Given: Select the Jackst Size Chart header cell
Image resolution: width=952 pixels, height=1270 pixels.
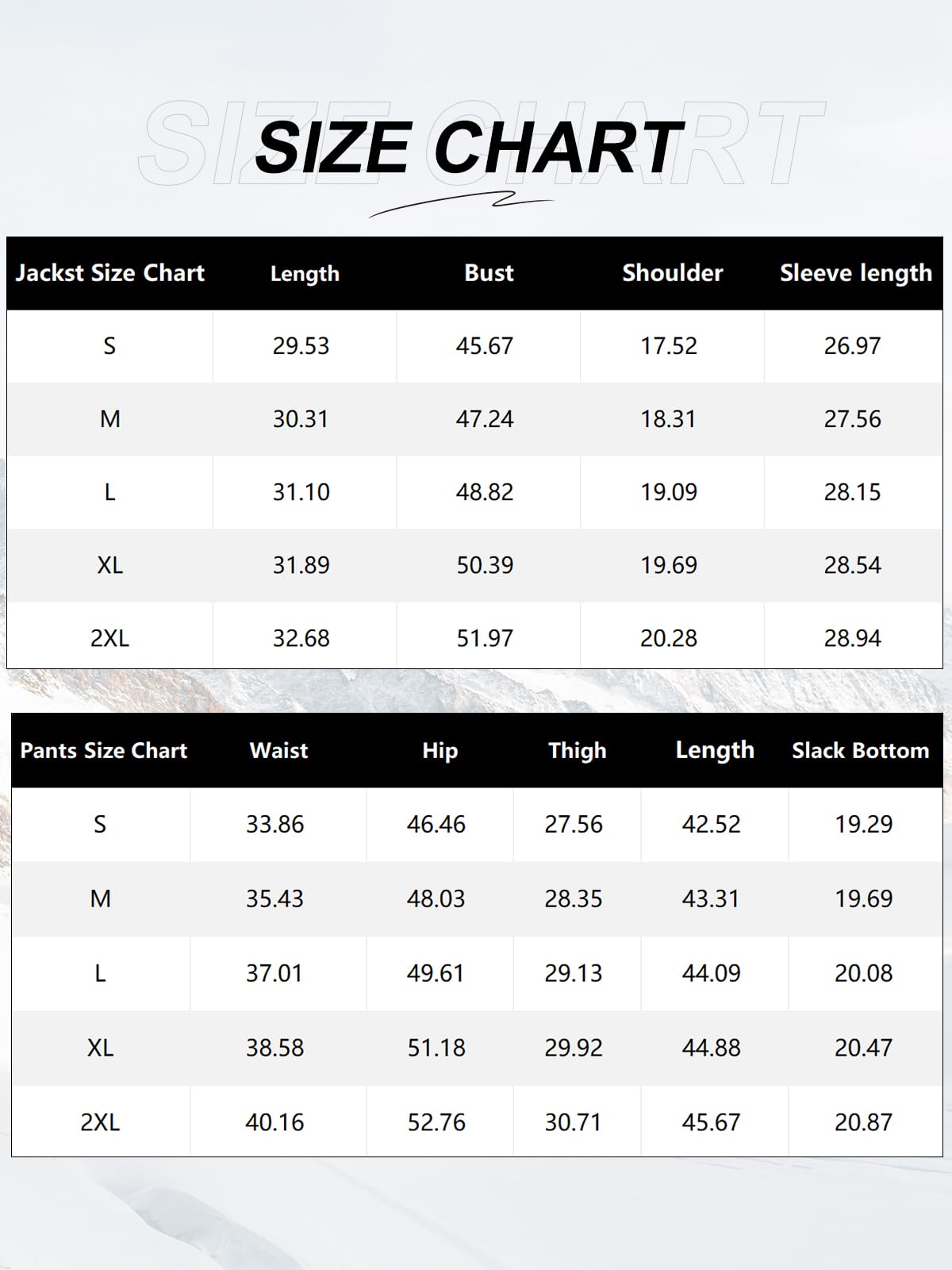Looking at the screenshot, I should (110, 273).
